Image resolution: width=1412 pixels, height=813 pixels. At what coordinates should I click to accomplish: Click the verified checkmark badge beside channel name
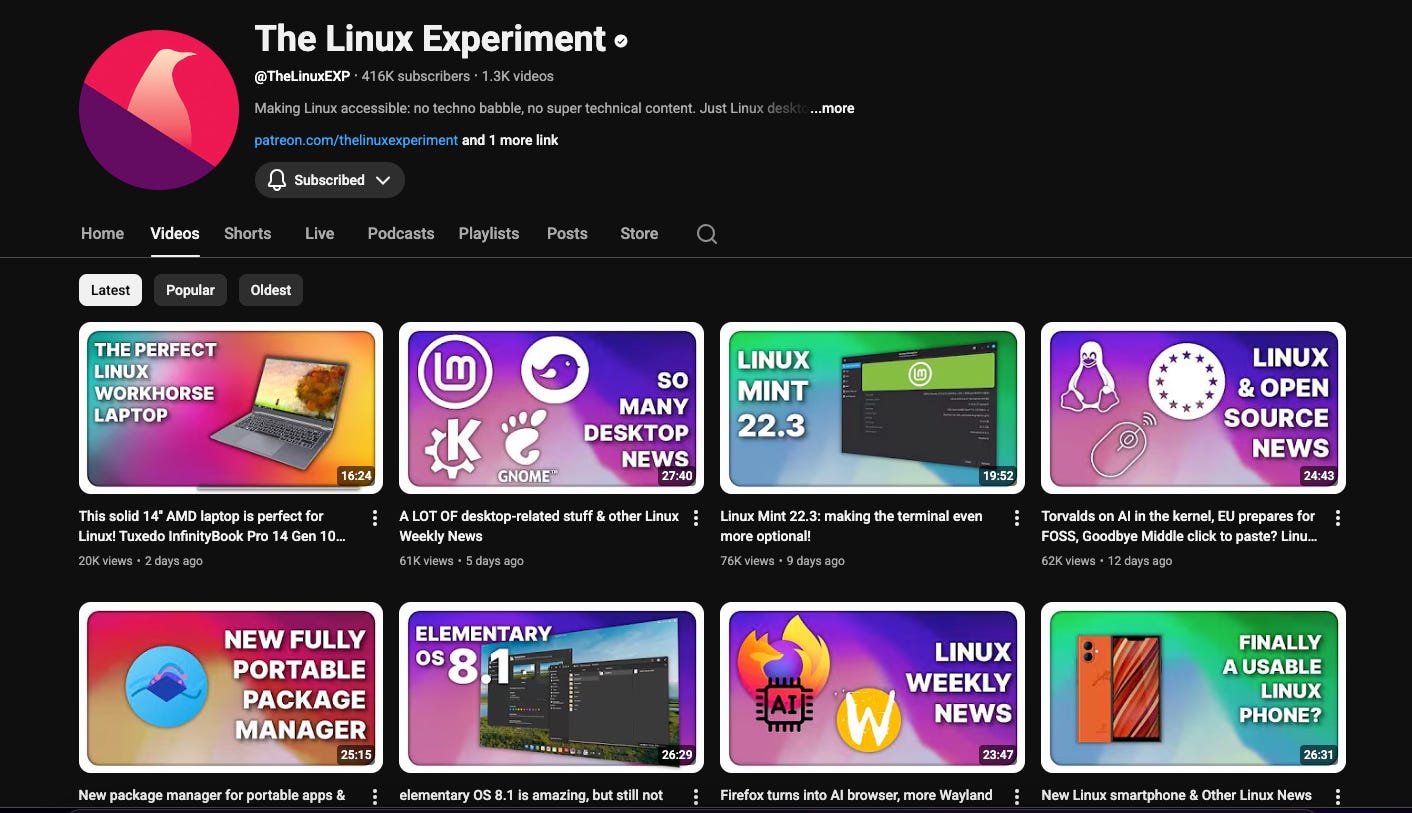pos(621,41)
